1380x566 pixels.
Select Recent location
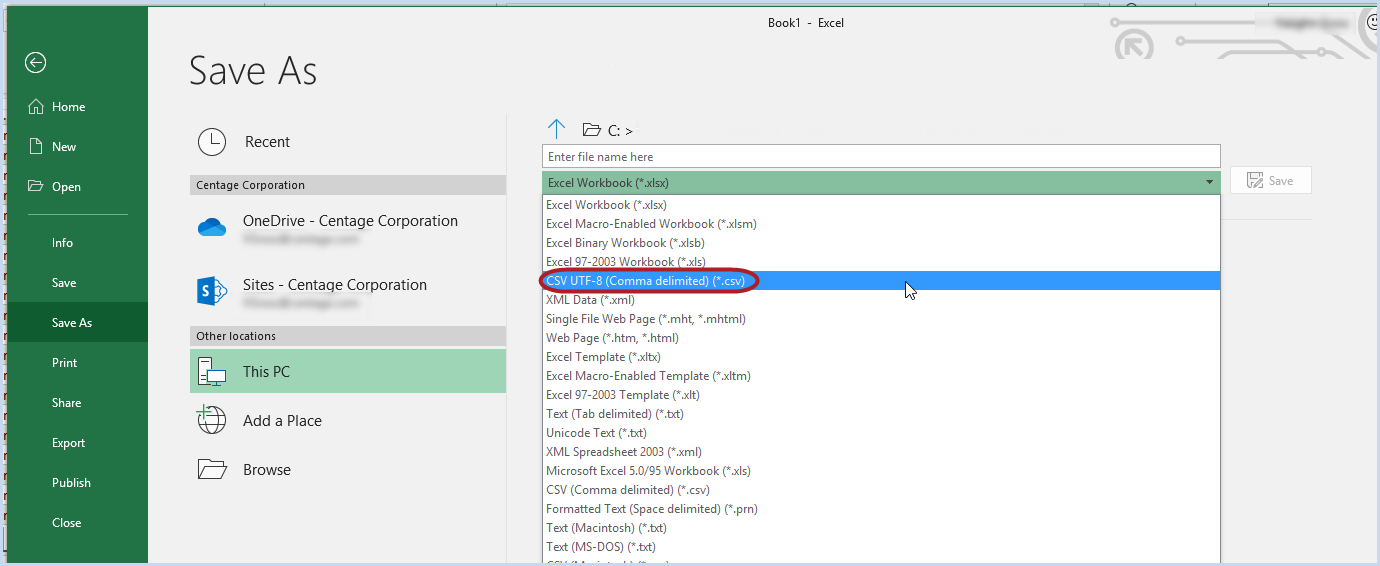[x=348, y=142]
